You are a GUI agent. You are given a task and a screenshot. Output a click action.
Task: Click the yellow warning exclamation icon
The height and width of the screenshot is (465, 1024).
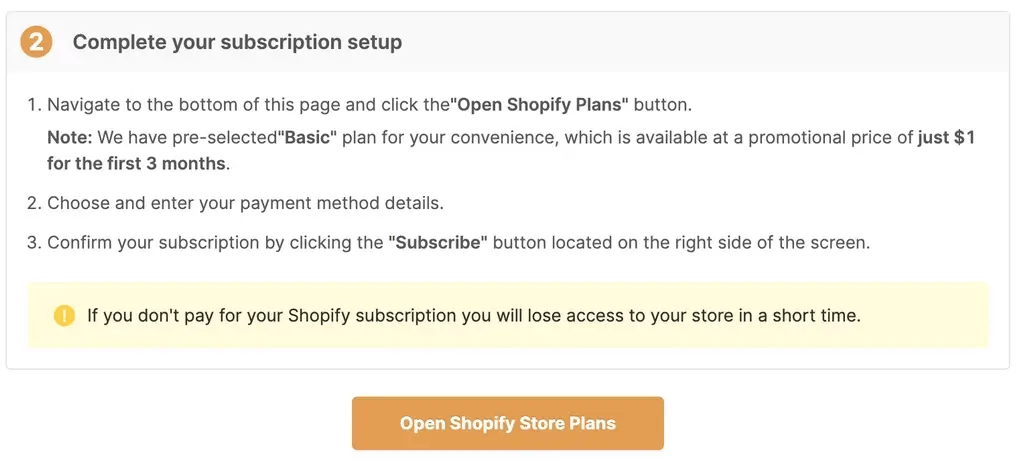pyautogui.click(x=65, y=316)
